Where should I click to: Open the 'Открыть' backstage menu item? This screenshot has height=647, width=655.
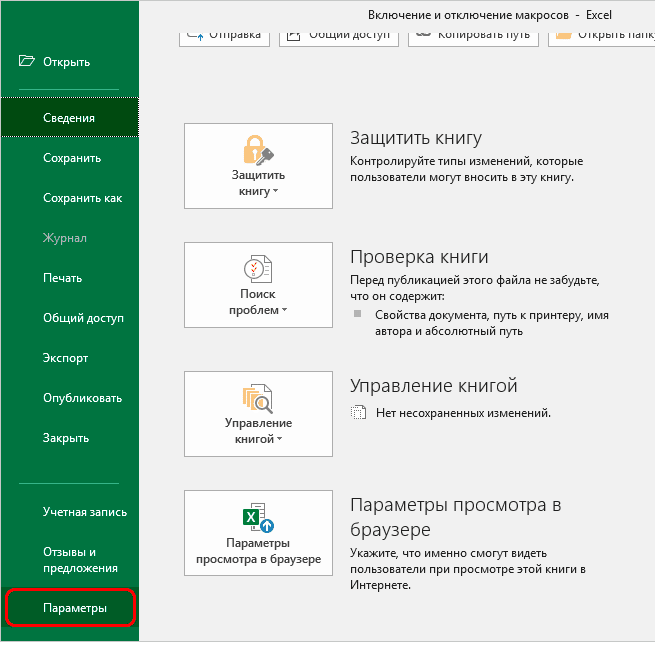(69, 62)
